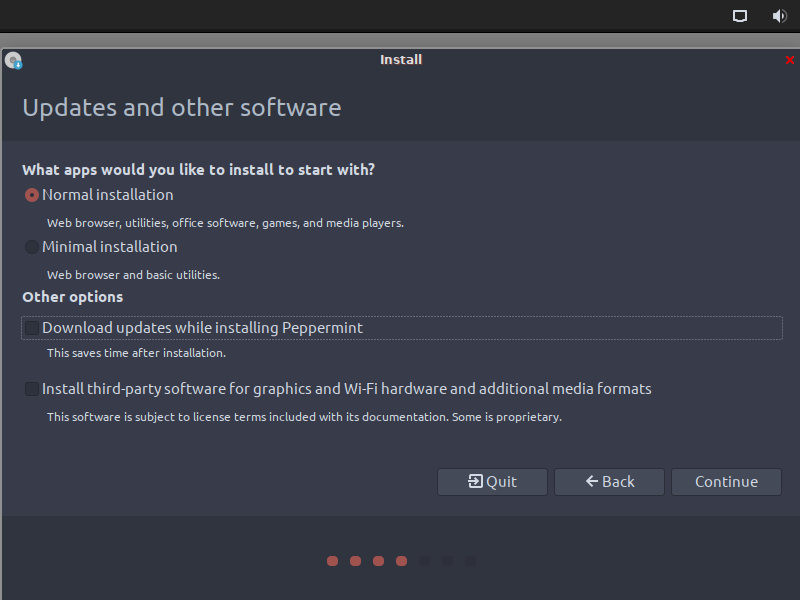The height and width of the screenshot is (600, 800).
Task: Click Continue to proceed with installation
Action: click(x=726, y=482)
